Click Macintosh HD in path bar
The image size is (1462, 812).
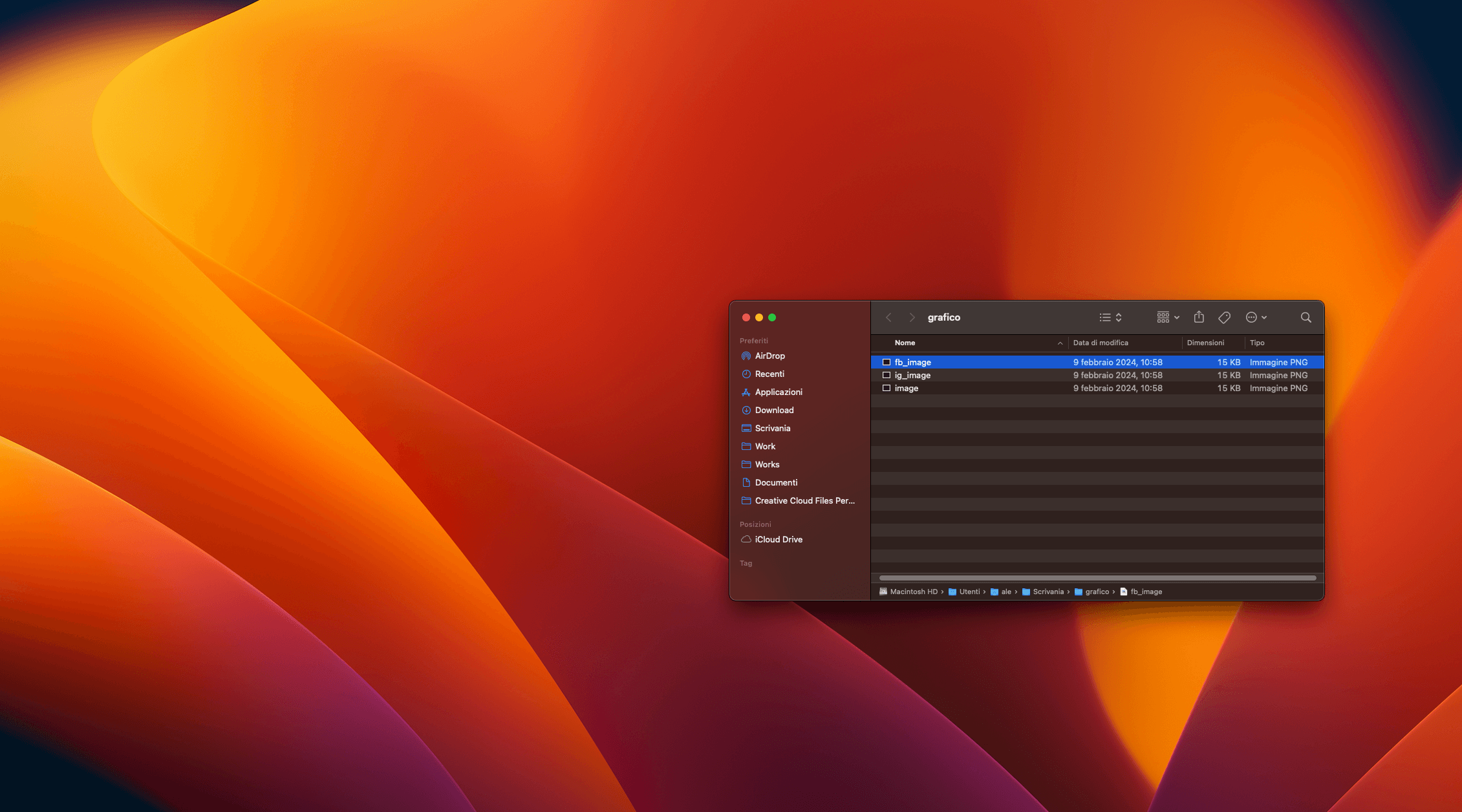tap(913, 592)
